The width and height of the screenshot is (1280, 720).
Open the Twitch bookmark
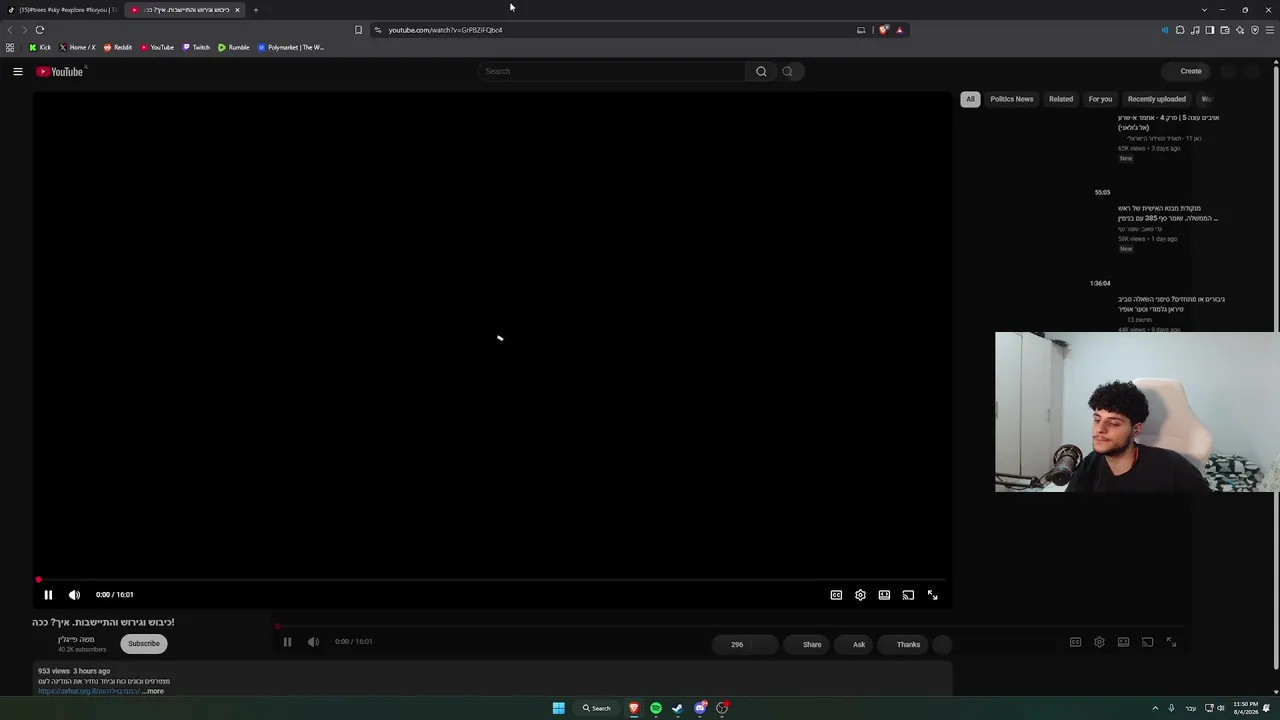click(196, 47)
